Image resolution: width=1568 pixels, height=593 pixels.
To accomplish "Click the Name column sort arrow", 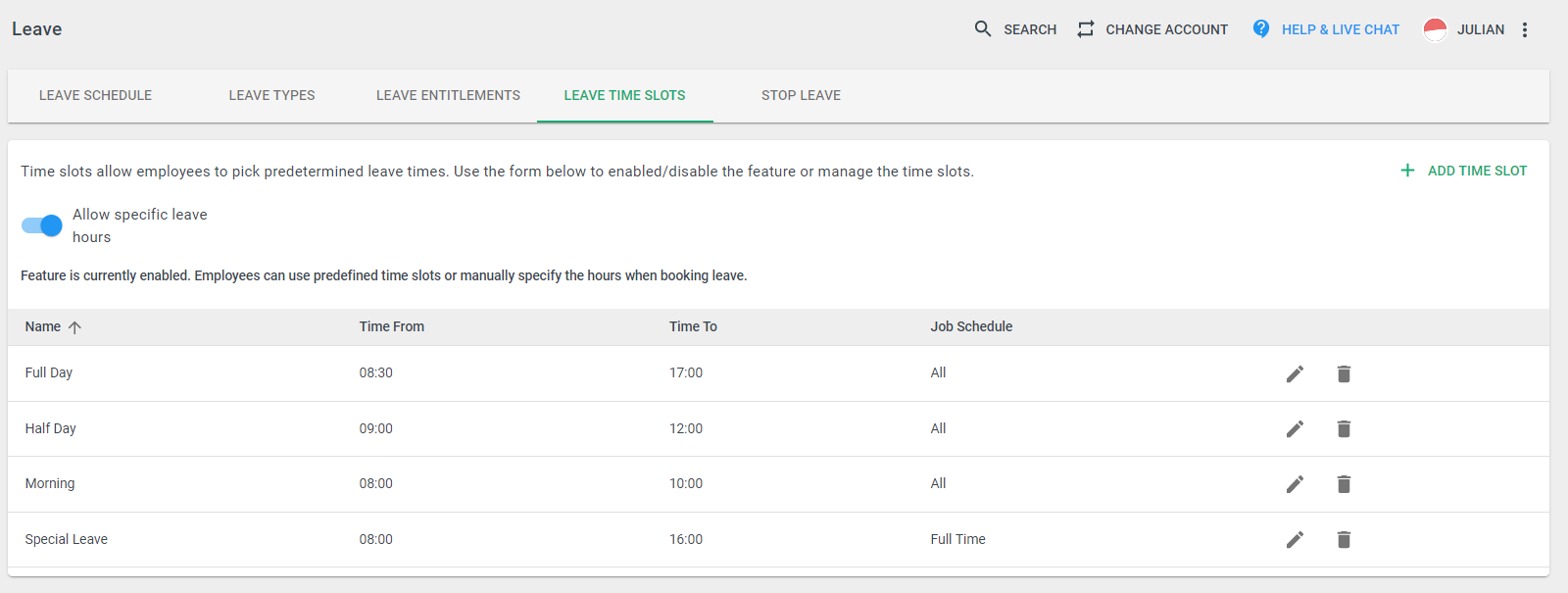I will pyautogui.click(x=74, y=327).
